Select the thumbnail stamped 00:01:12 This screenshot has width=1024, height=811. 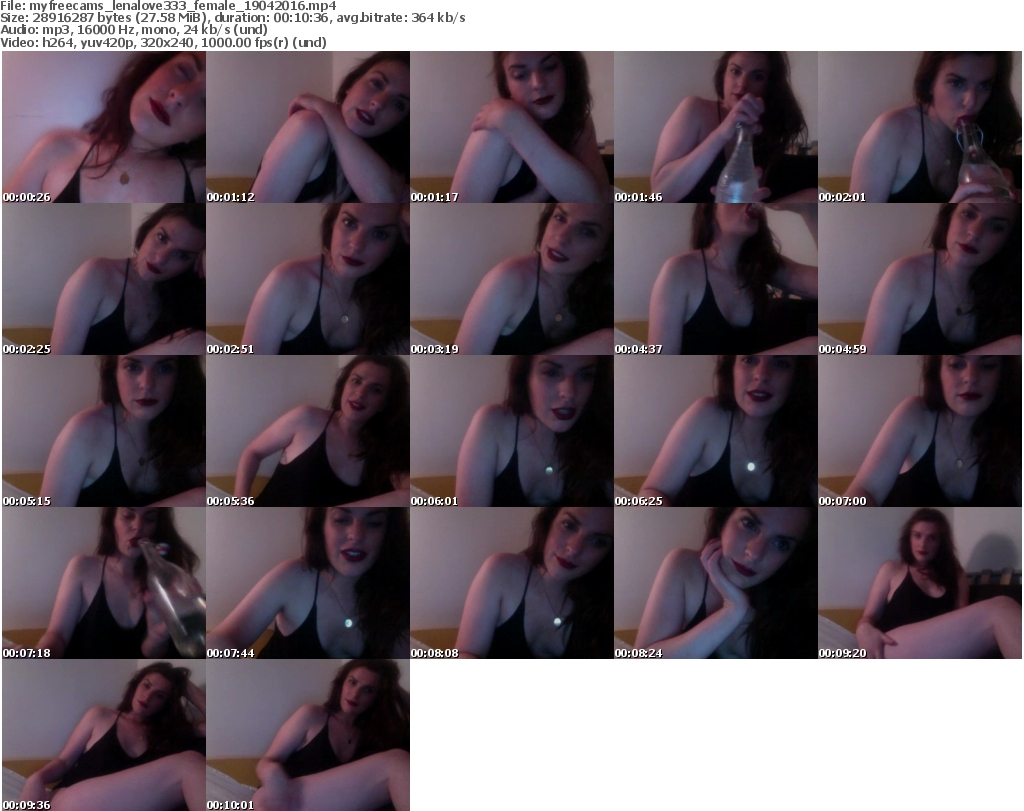coord(308,127)
